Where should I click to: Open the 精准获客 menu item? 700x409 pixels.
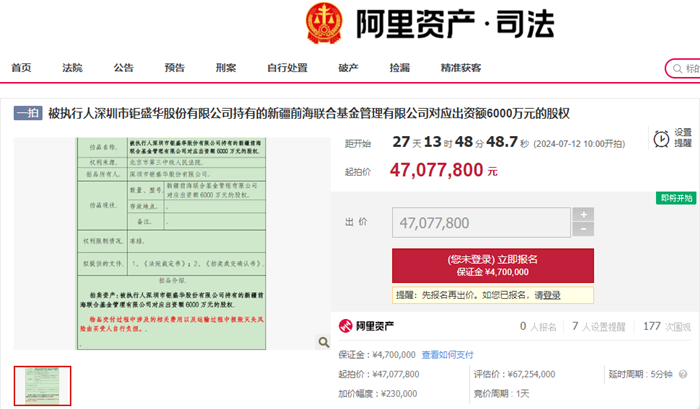tap(461, 68)
